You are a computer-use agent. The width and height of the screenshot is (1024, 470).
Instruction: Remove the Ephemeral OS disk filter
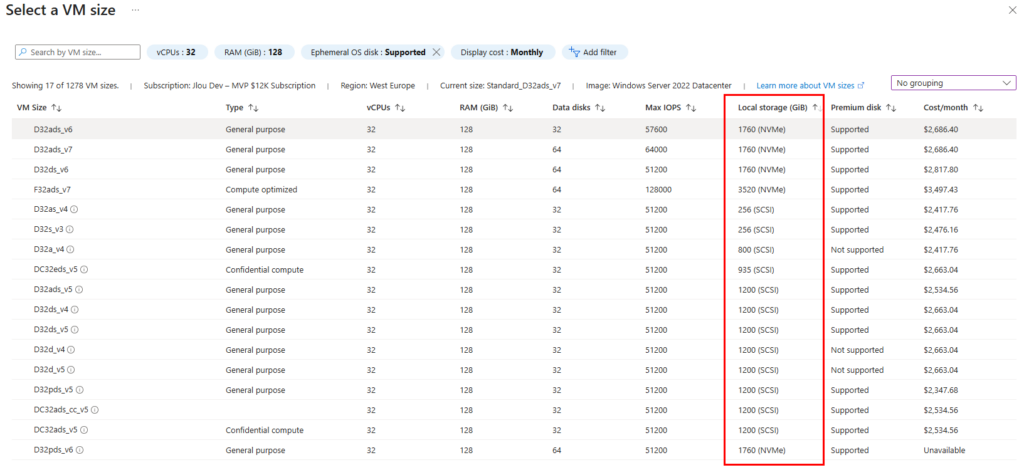click(x=436, y=52)
